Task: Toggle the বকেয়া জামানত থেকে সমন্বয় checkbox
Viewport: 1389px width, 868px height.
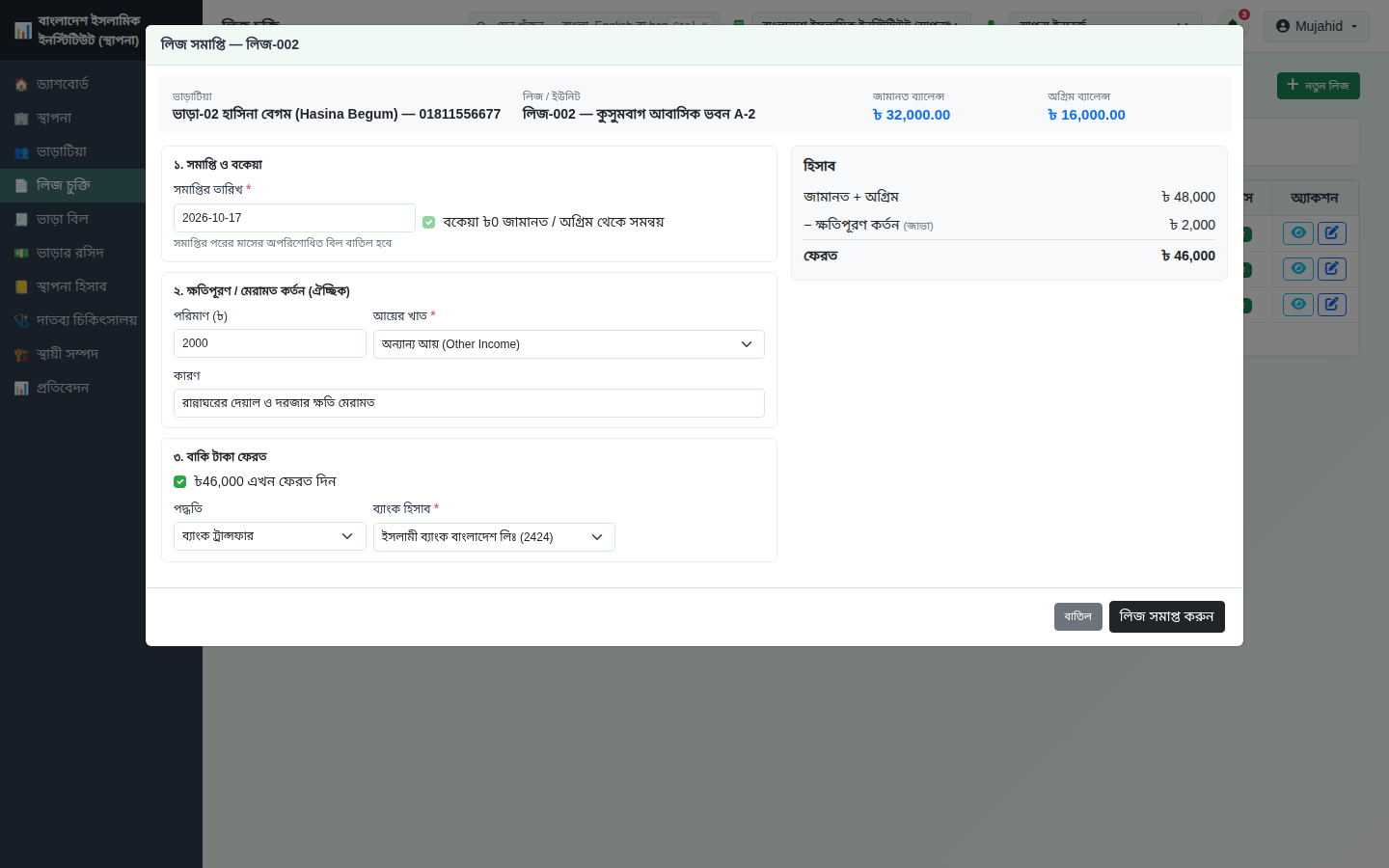Action: [429, 222]
